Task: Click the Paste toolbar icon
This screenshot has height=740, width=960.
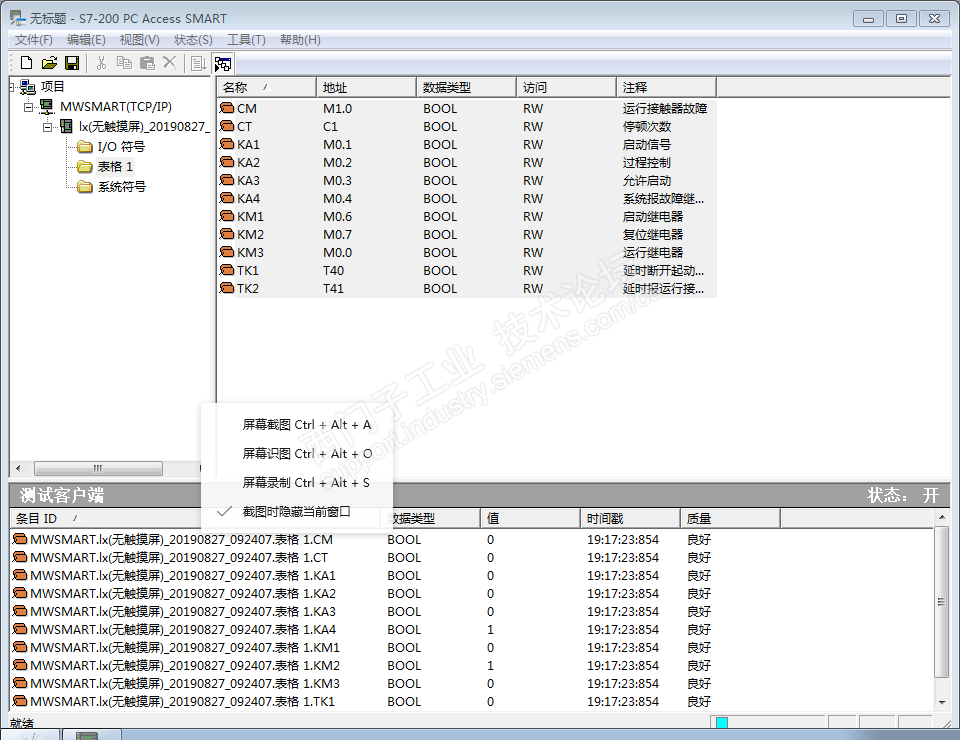Action: pos(148,63)
